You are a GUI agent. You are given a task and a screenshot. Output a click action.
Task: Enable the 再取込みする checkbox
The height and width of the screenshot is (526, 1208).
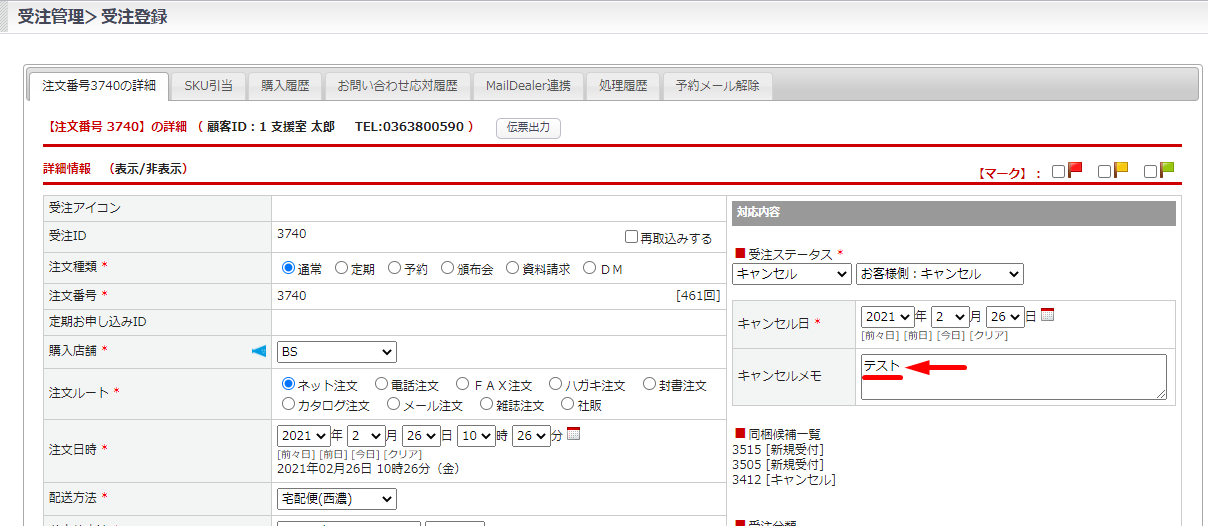point(631,237)
